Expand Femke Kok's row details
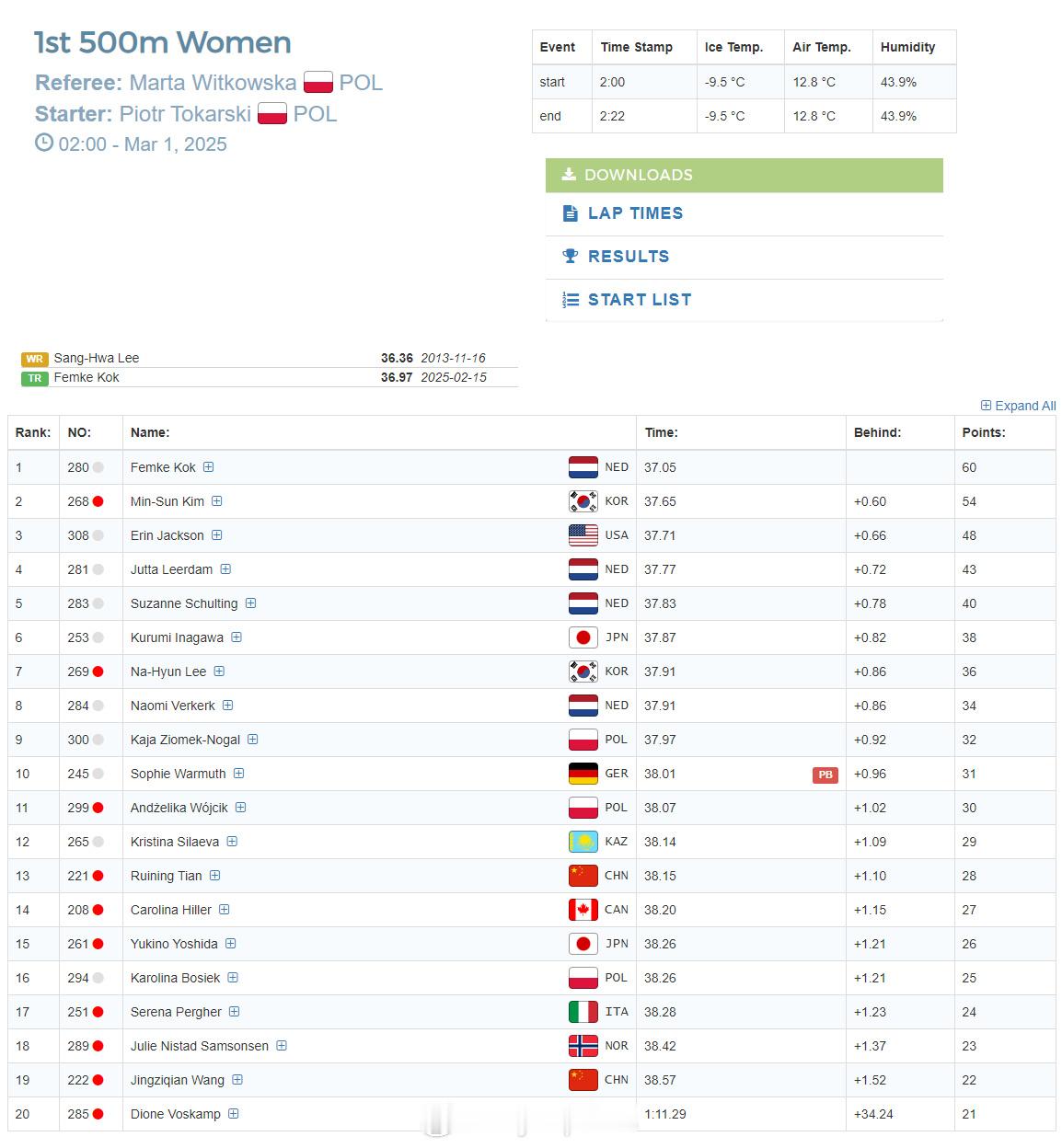The image size is (1062, 1148). pos(209,467)
